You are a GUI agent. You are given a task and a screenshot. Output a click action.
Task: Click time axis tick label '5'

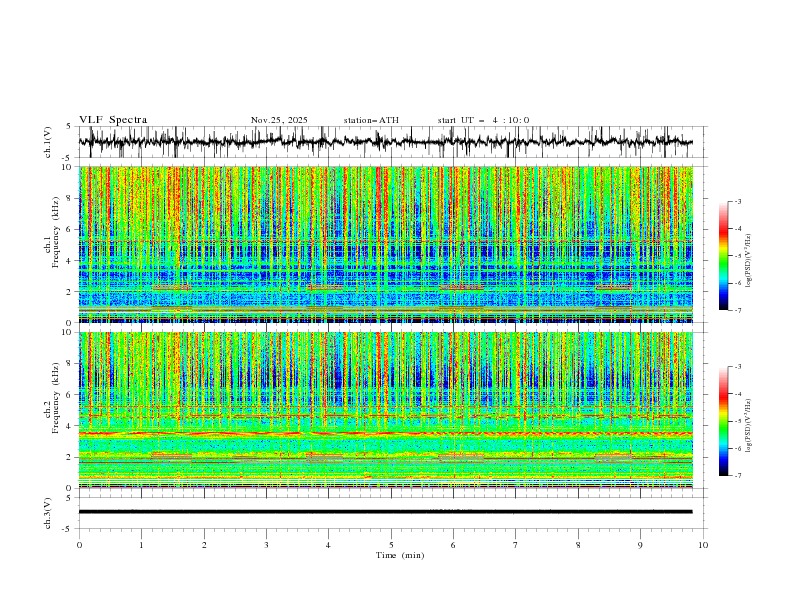point(391,545)
